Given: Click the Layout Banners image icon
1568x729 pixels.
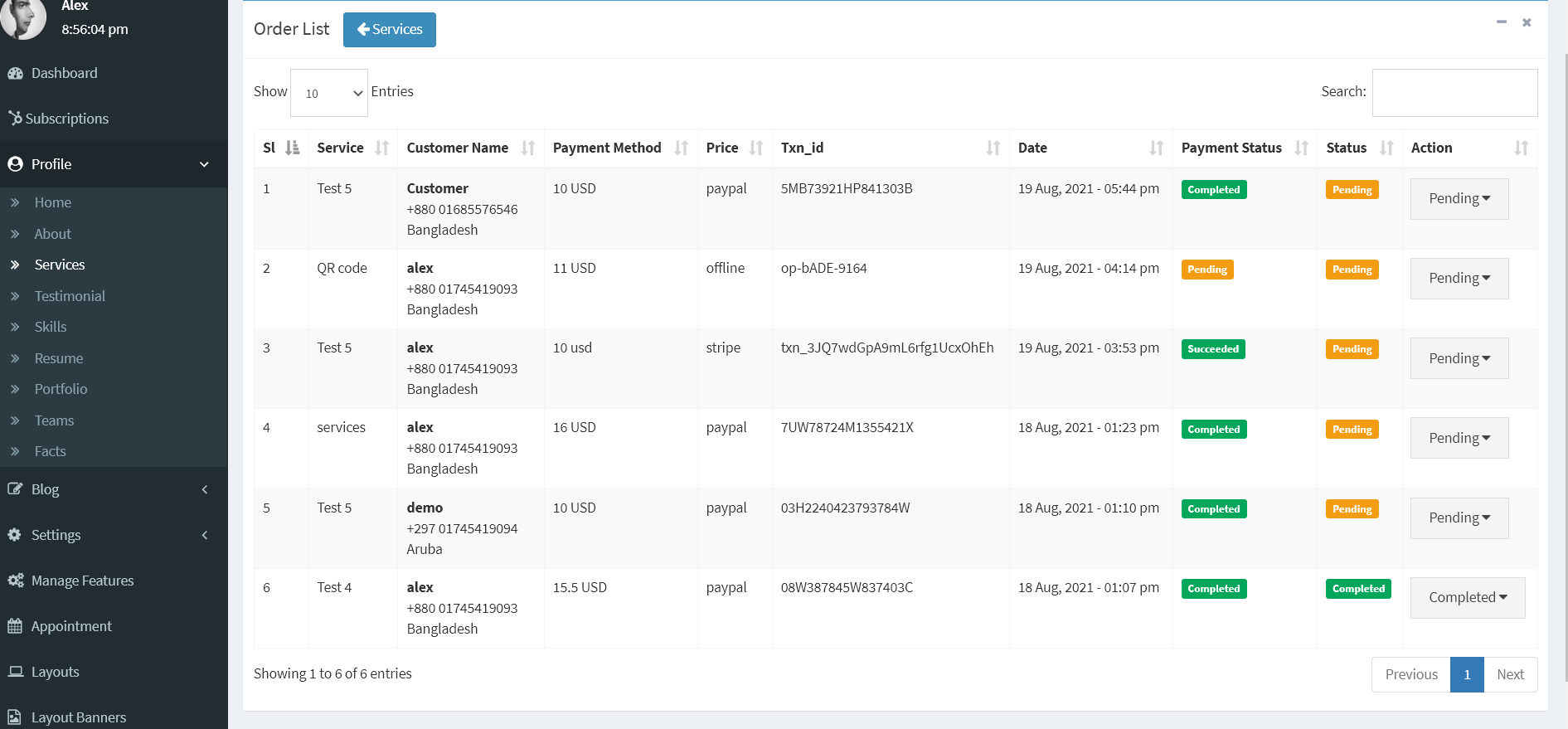Looking at the screenshot, I should (15, 717).
